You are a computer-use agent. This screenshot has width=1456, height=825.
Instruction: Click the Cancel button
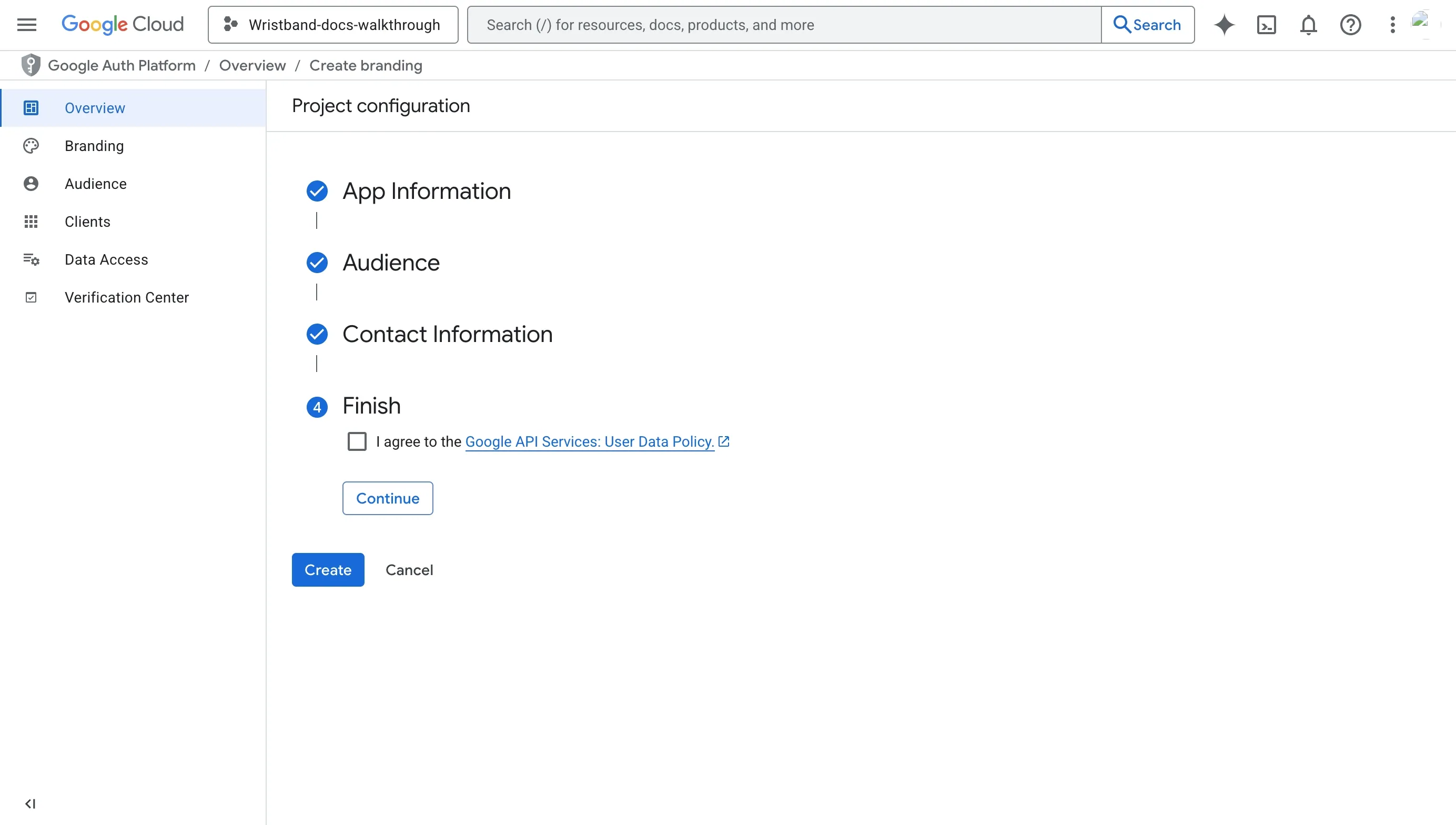[409, 569]
